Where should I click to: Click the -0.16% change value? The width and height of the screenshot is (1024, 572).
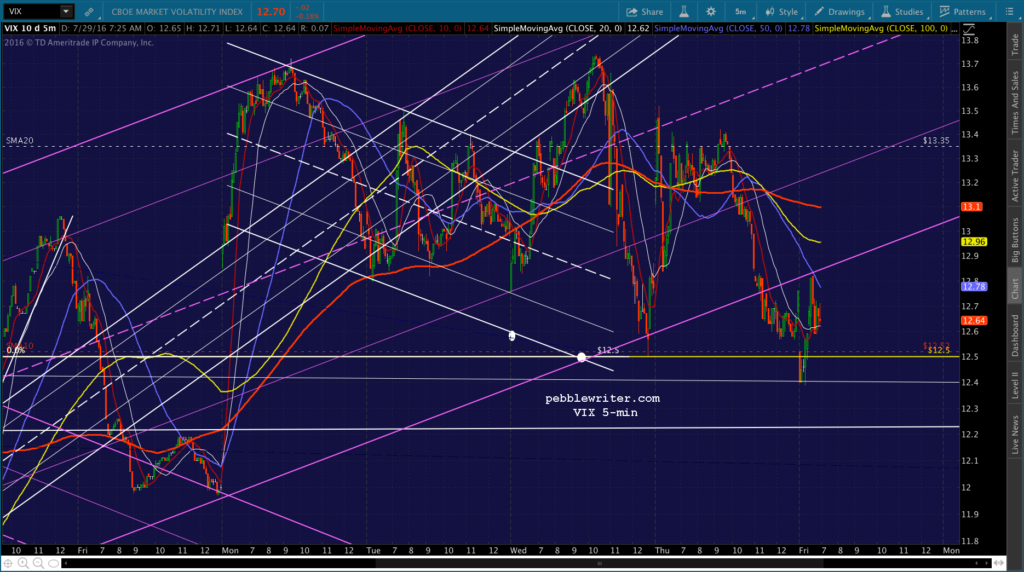tap(307, 16)
